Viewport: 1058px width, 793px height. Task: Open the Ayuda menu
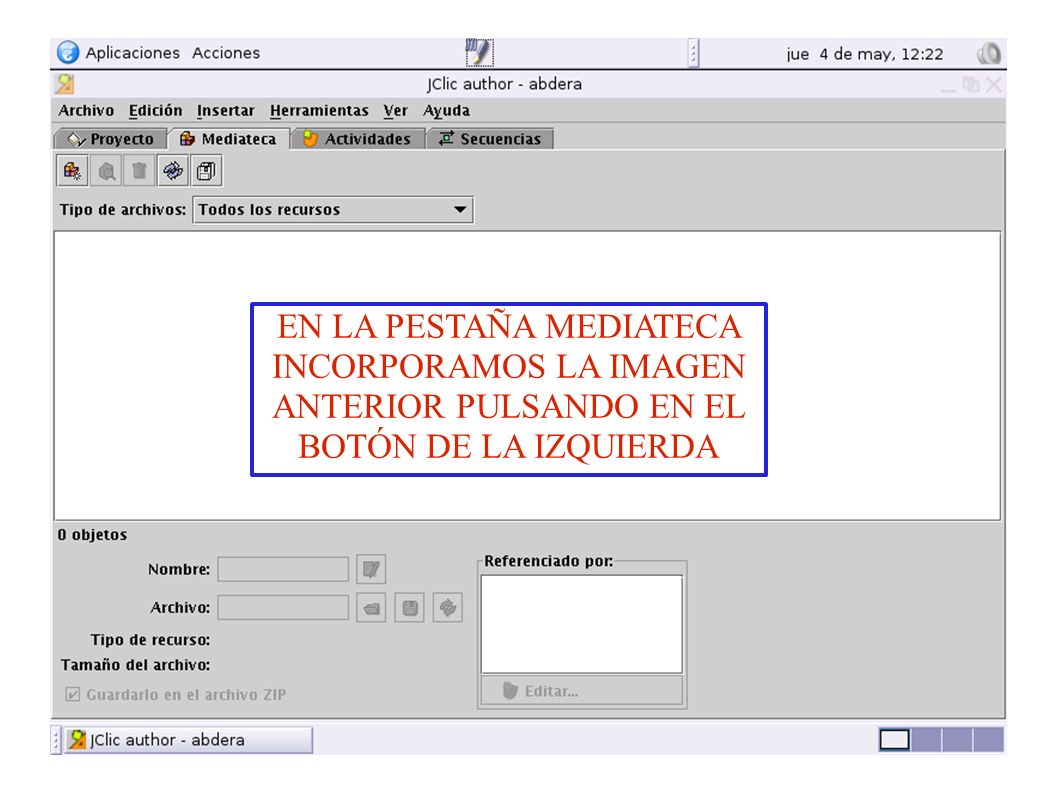point(446,111)
